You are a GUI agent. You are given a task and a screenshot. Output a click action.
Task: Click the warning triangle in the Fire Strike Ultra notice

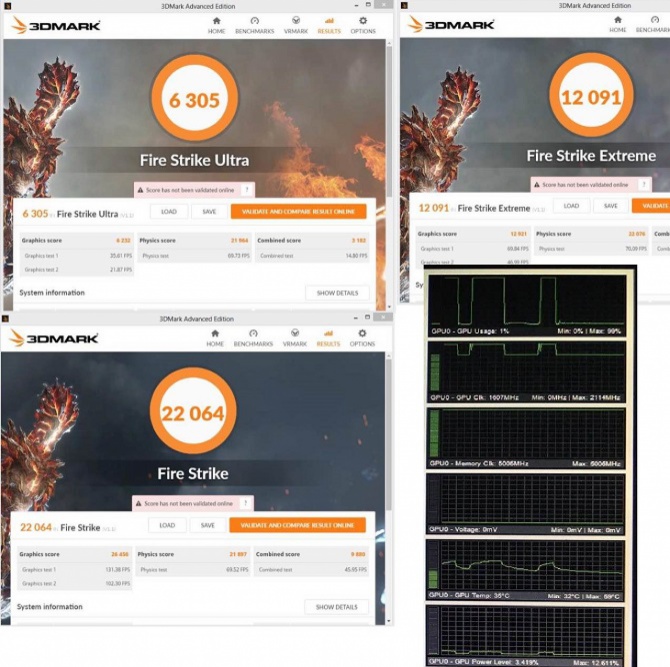click(x=140, y=190)
